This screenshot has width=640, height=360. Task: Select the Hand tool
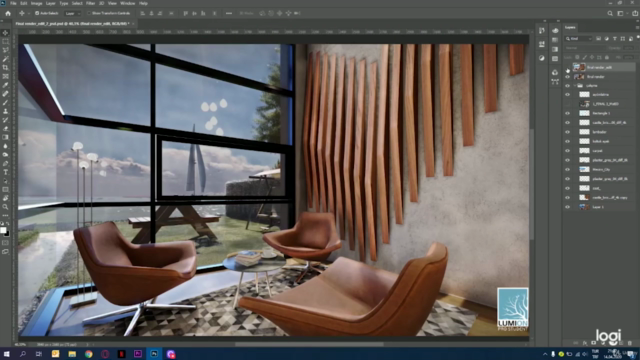pyautogui.click(x=5, y=198)
